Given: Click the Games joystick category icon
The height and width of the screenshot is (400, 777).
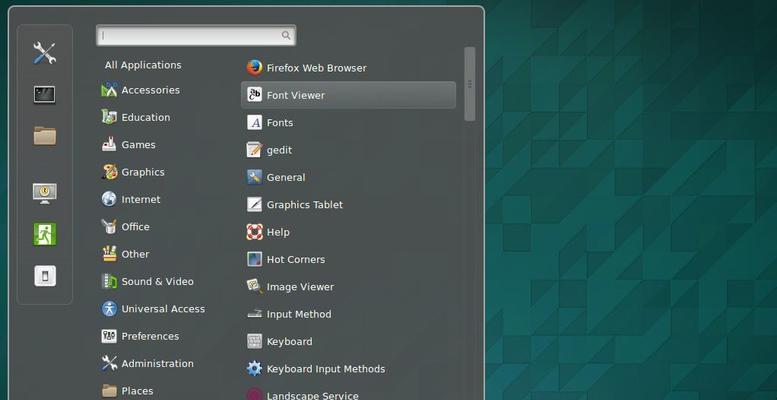Looking at the screenshot, I should 109,144.
